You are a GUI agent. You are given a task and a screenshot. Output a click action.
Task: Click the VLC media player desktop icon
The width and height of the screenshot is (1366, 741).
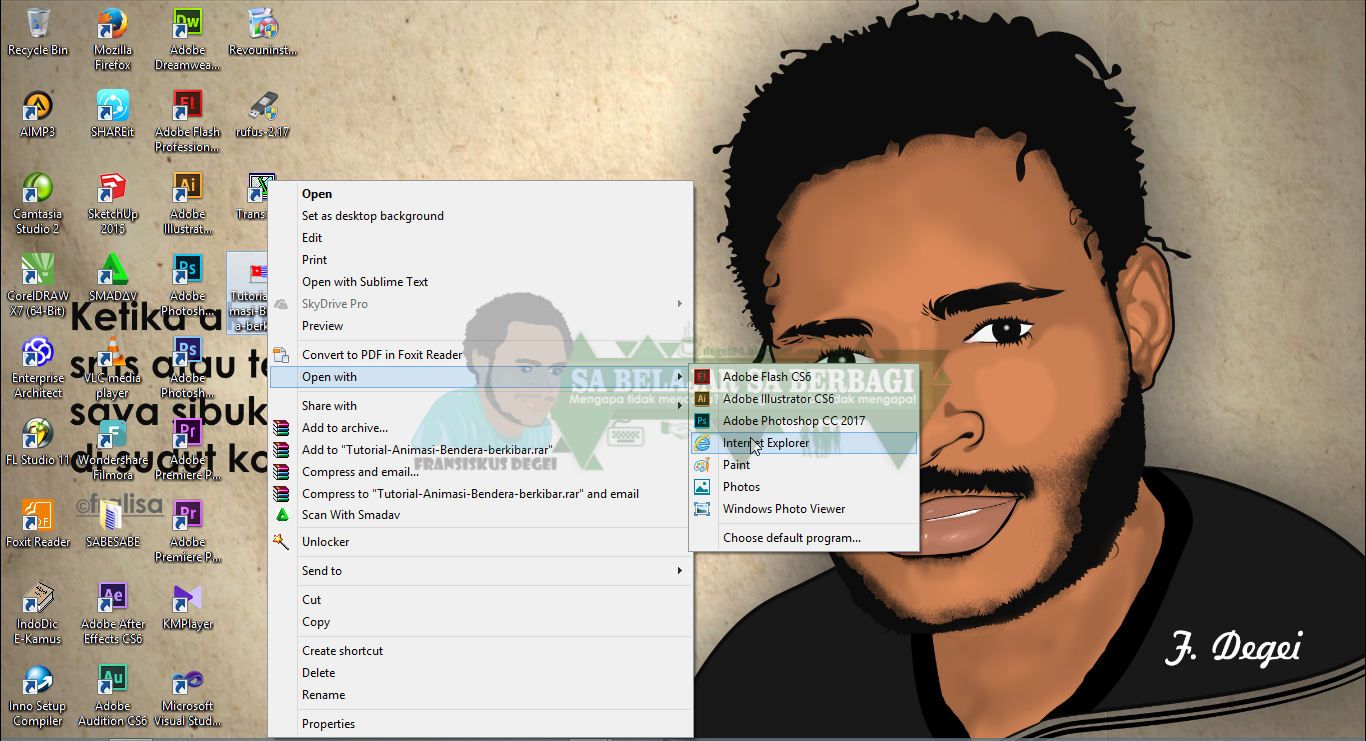coord(113,367)
